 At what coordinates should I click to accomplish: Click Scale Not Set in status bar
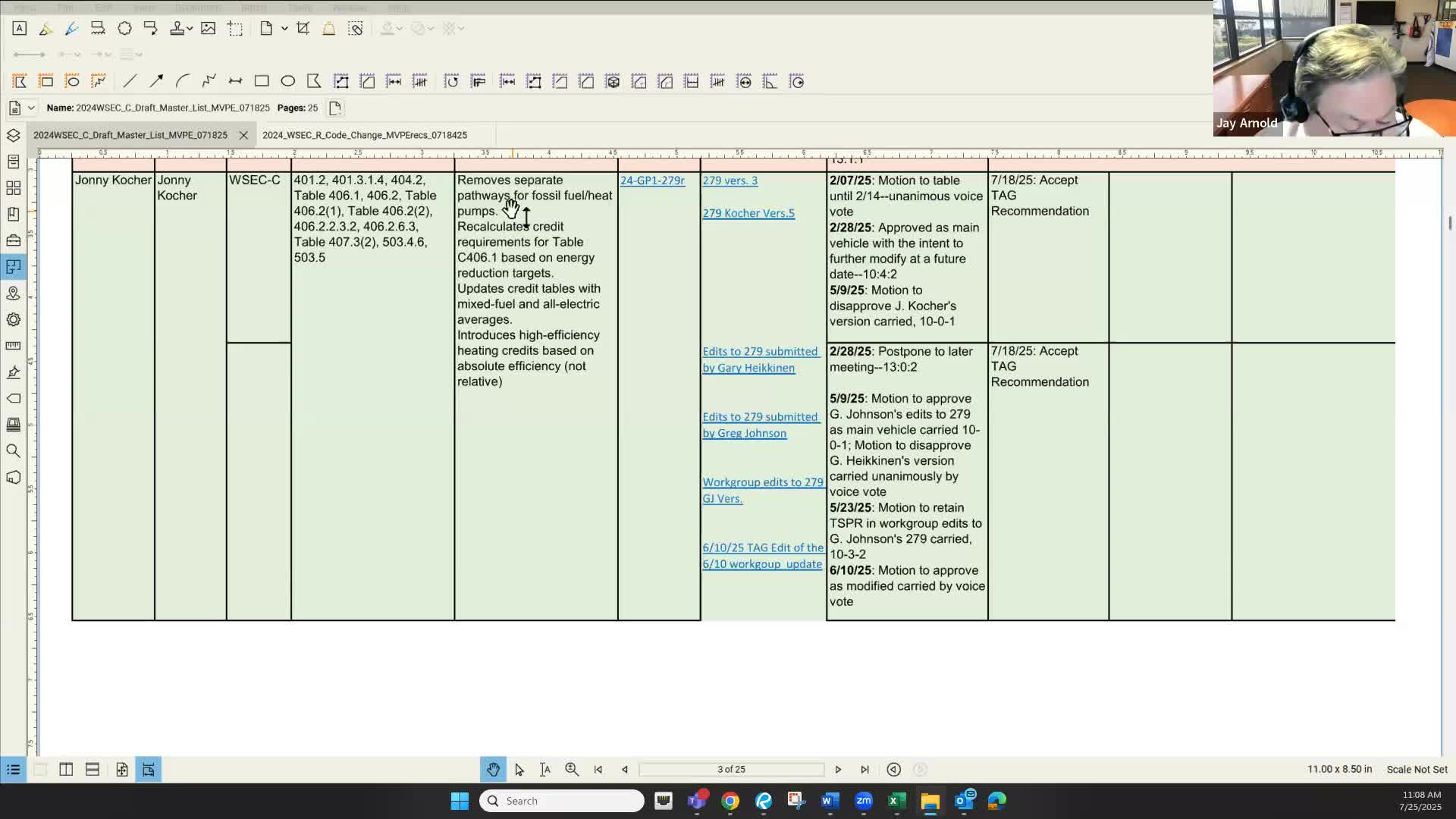1417,770
